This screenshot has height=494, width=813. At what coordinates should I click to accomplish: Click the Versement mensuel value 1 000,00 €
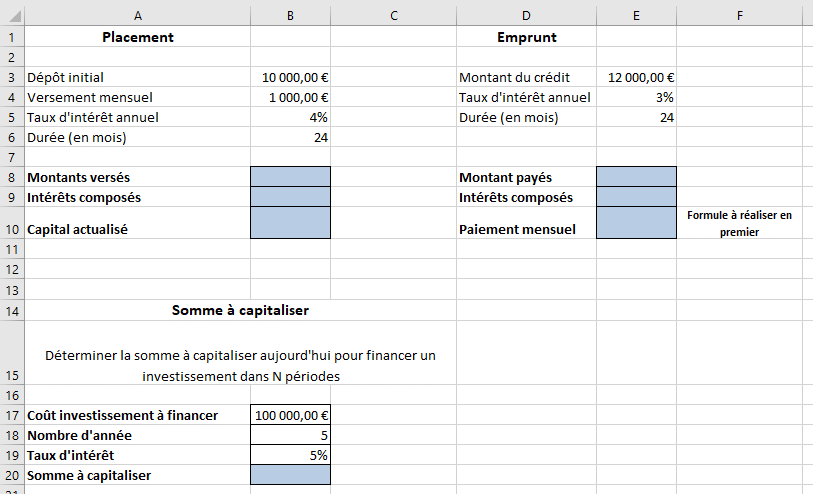[x=290, y=97]
